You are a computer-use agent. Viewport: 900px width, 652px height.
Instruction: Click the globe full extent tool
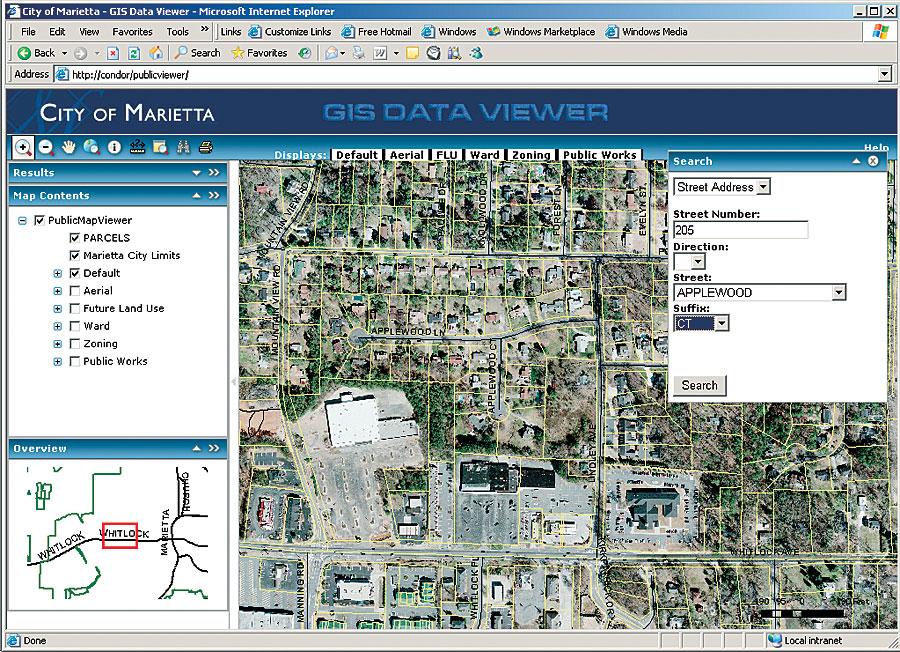[91, 148]
